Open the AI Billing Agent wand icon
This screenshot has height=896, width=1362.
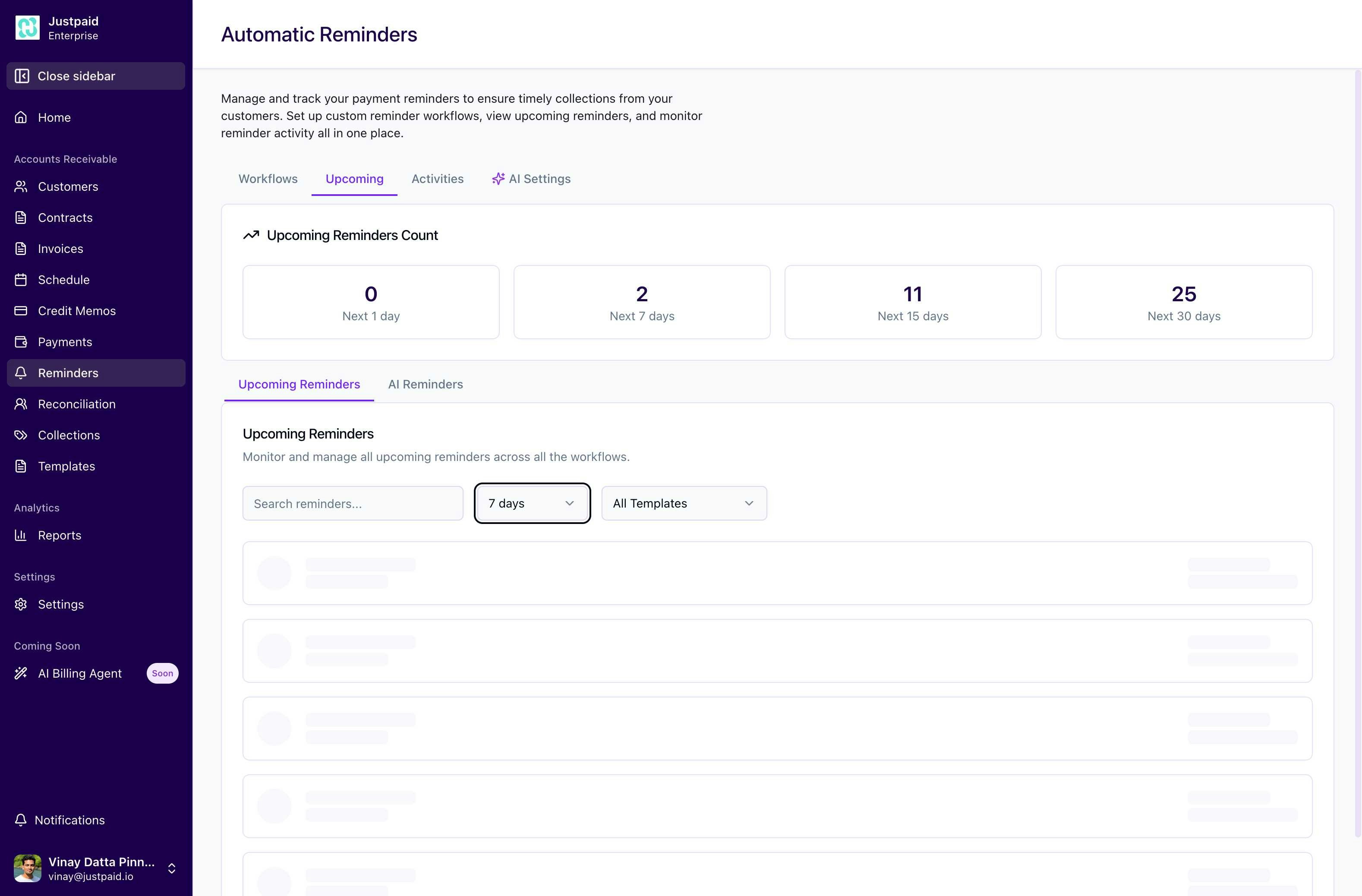21,673
